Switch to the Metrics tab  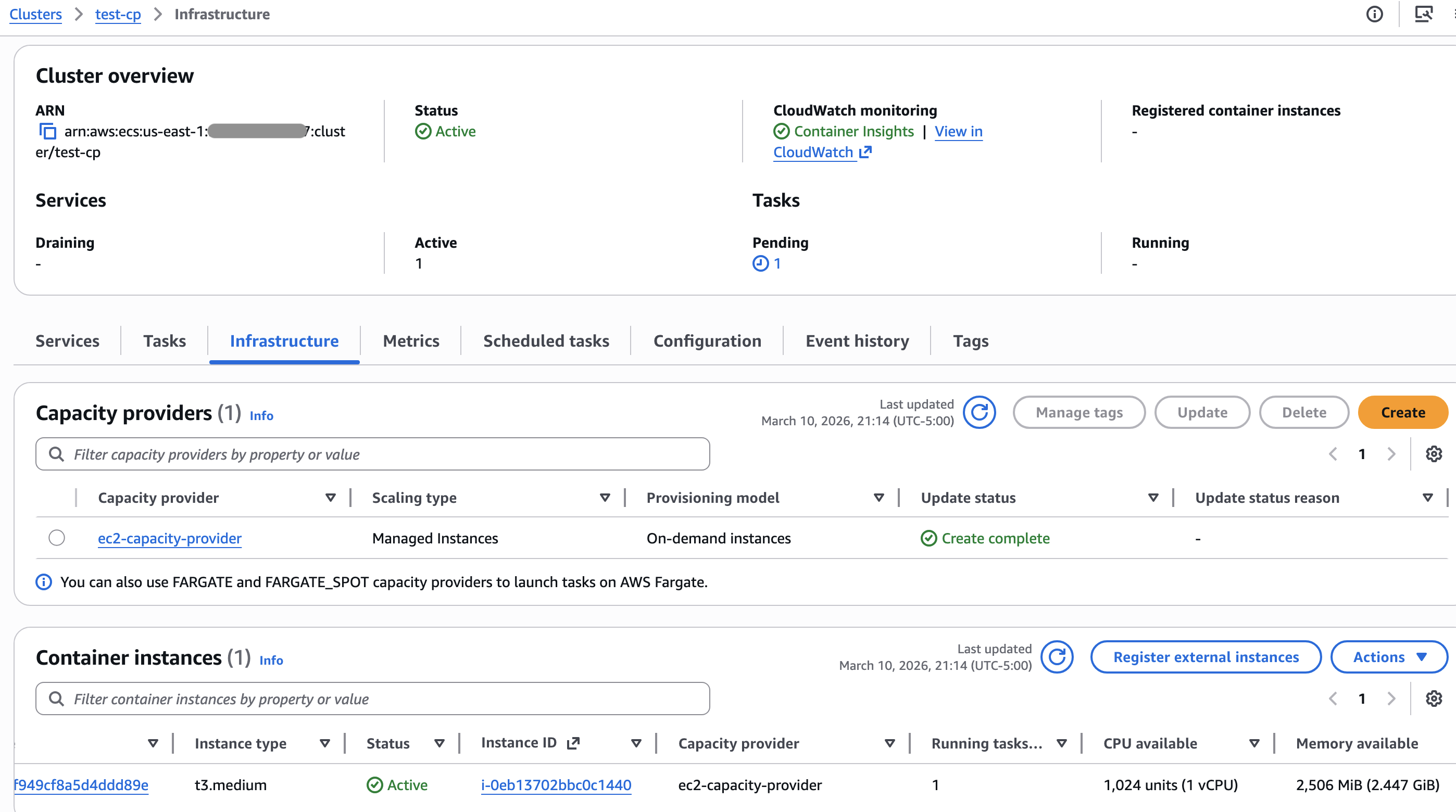click(411, 341)
